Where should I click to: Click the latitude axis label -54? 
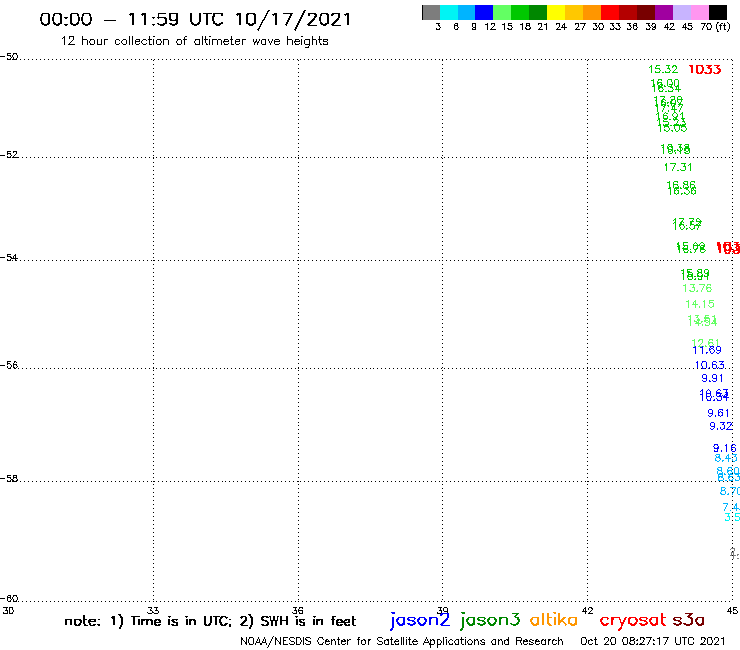(x=9, y=258)
